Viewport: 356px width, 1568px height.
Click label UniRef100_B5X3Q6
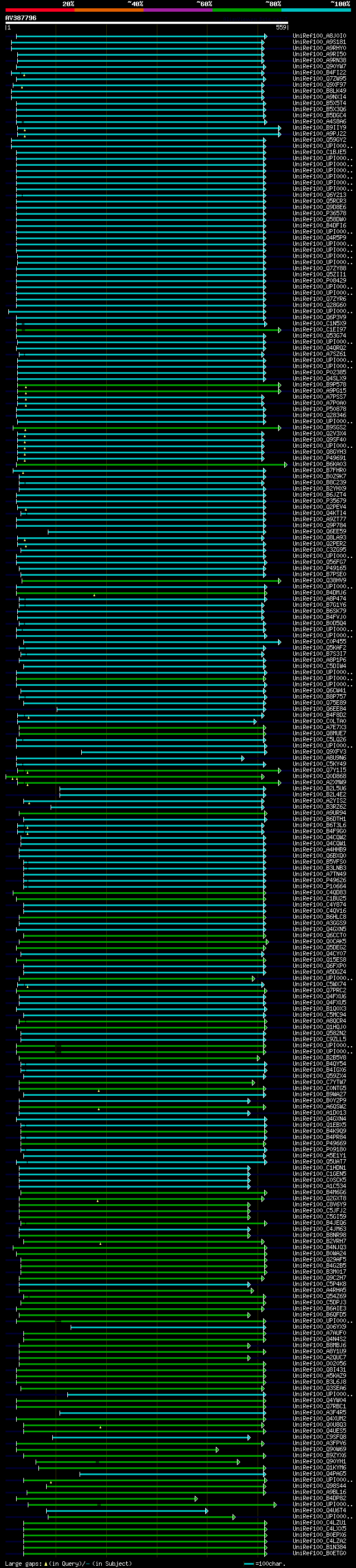click(x=319, y=109)
